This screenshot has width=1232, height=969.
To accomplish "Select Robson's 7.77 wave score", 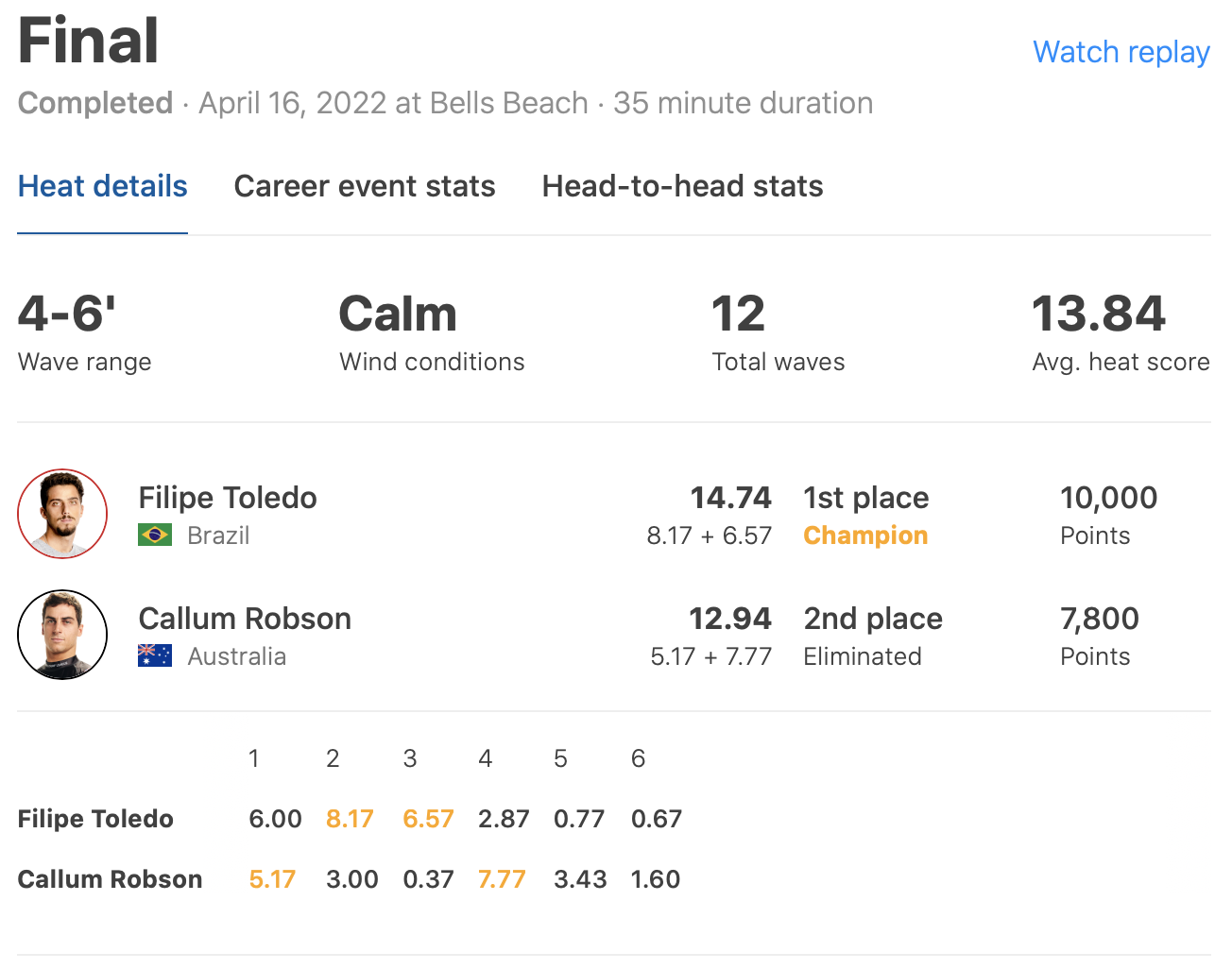I will [x=502, y=879].
